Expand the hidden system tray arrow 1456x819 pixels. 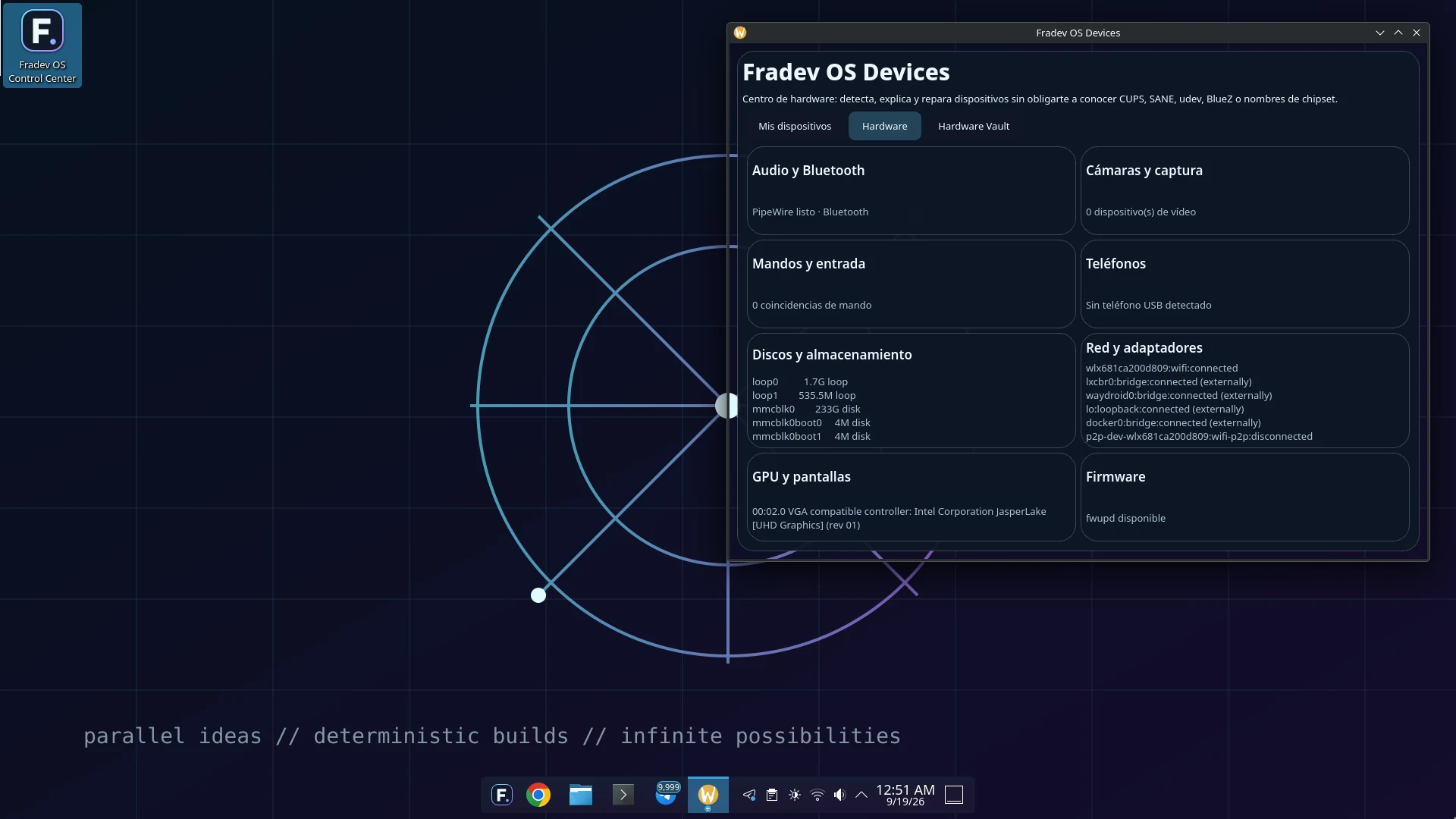pyautogui.click(x=861, y=795)
